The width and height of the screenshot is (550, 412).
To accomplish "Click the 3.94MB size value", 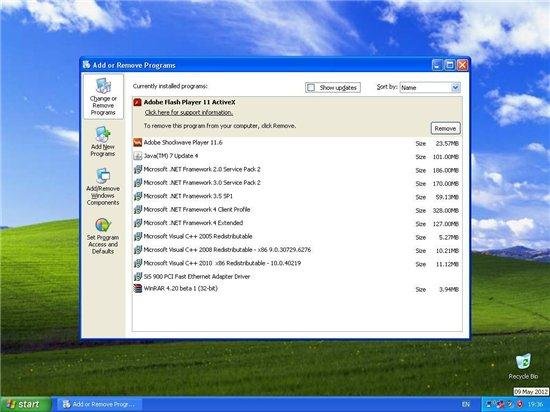I will [x=449, y=290].
